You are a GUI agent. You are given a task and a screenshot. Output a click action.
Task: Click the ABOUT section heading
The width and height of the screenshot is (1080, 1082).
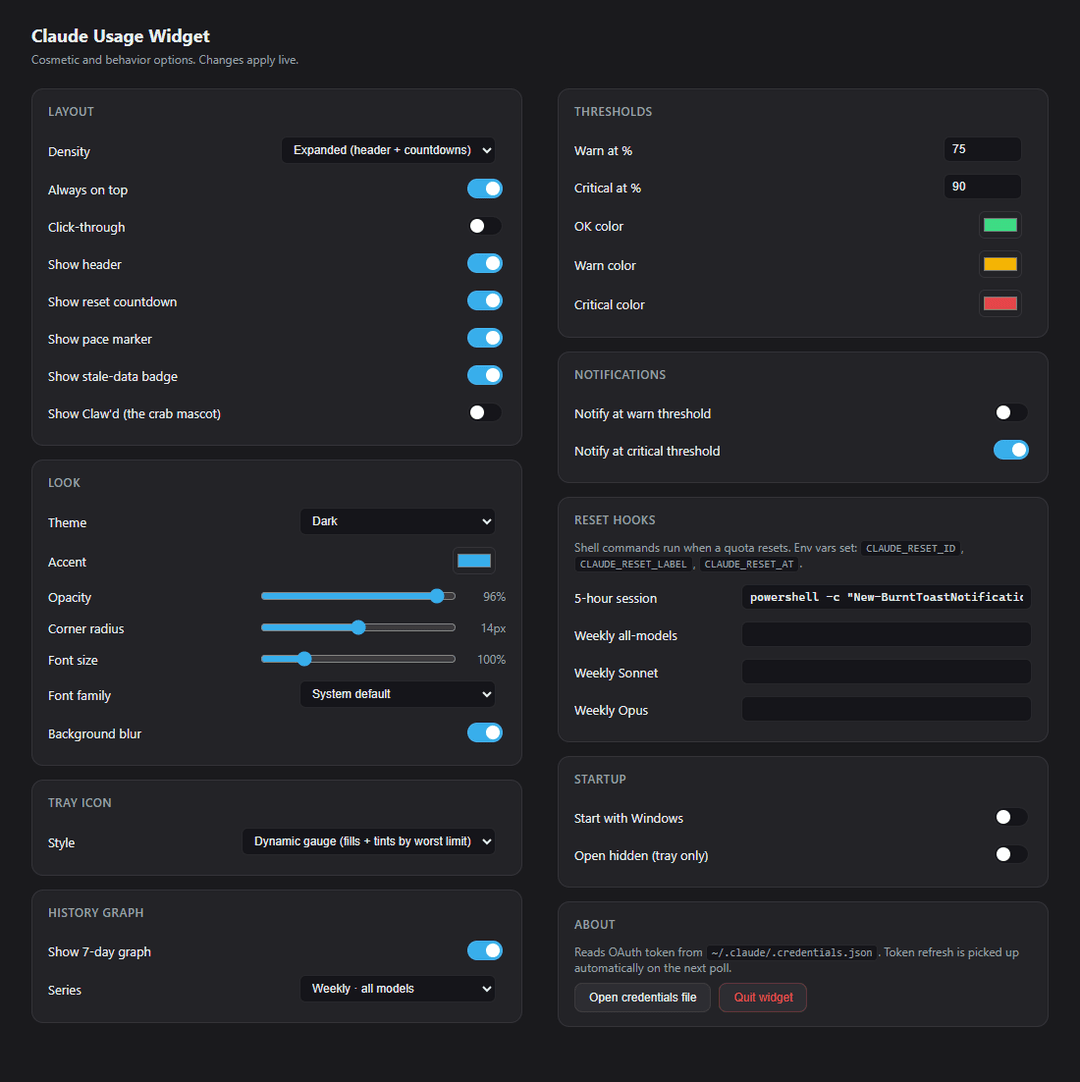tap(594, 925)
